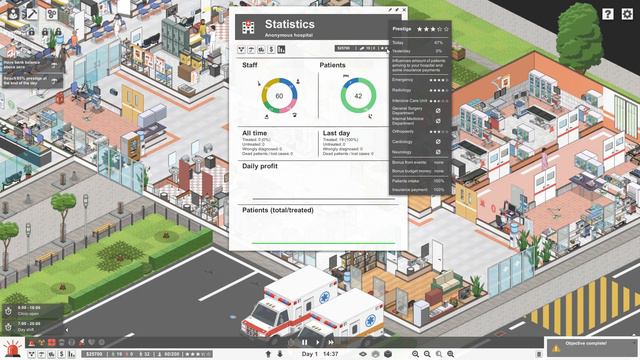This screenshot has width=640, height=360.
Task: Click the Cardiology row in Prestige tooltip
Action: point(420,142)
